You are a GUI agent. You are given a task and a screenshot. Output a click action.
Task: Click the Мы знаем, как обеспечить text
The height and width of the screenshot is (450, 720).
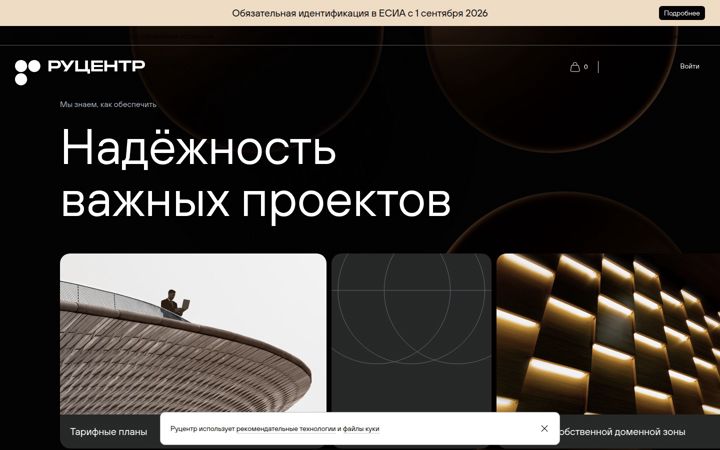[x=108, y=105]
